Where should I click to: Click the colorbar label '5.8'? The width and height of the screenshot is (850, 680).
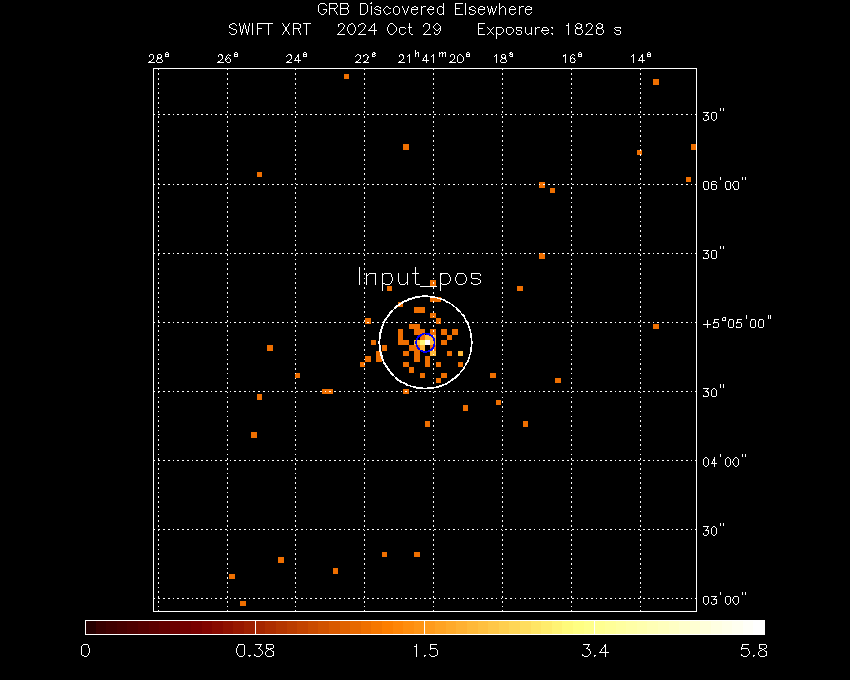pos(754,651)
